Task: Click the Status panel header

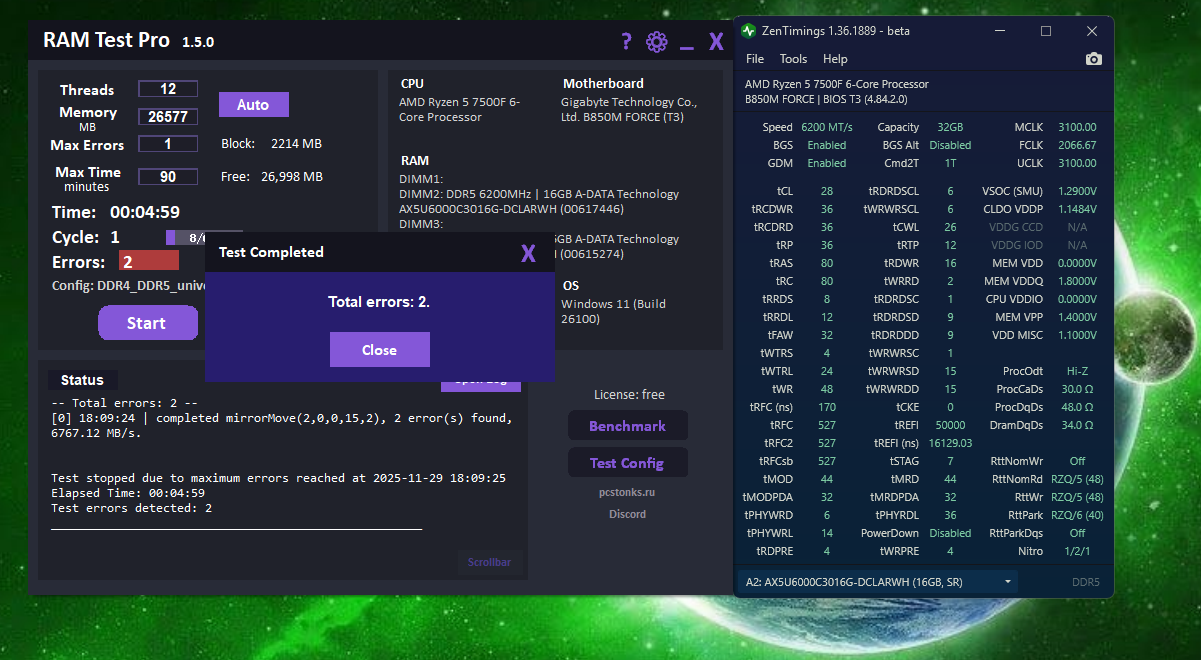Action: point(82,380)
